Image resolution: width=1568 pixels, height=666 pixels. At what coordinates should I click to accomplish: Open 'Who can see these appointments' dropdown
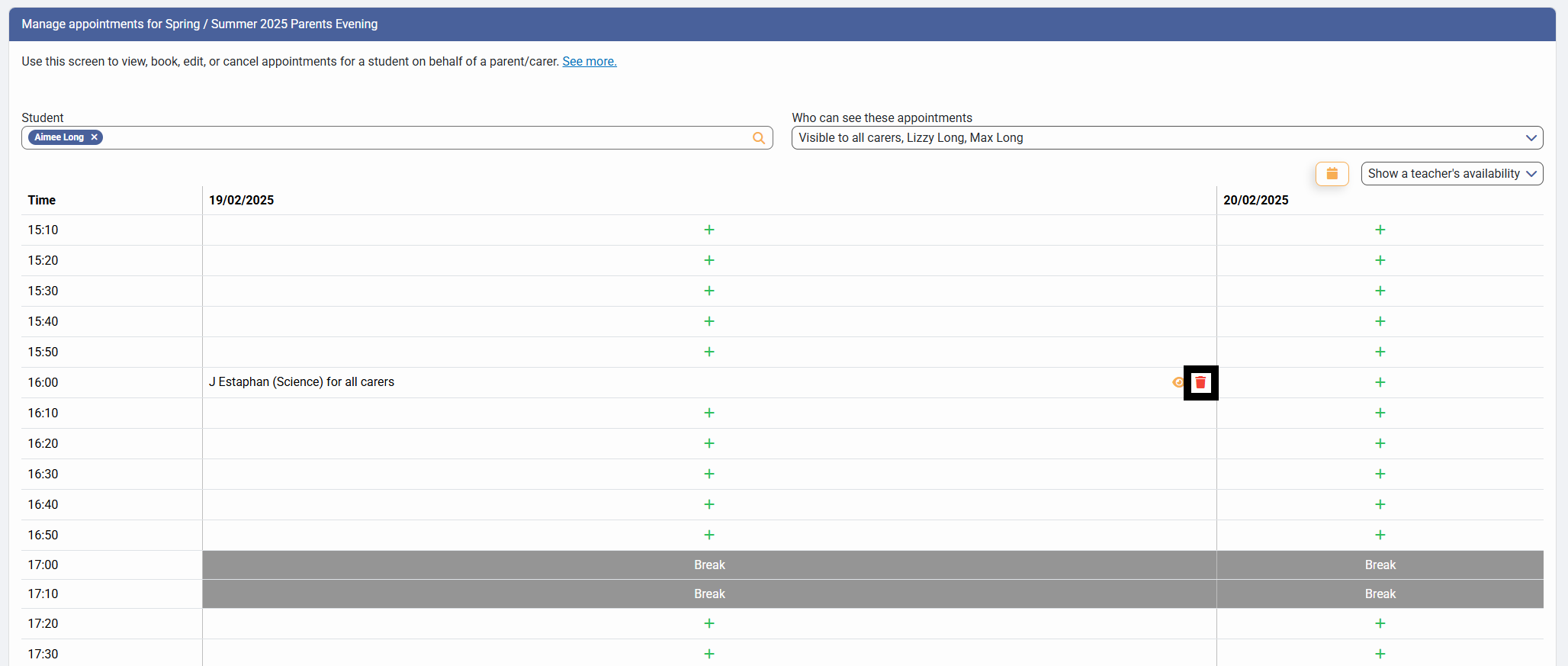1167,138
